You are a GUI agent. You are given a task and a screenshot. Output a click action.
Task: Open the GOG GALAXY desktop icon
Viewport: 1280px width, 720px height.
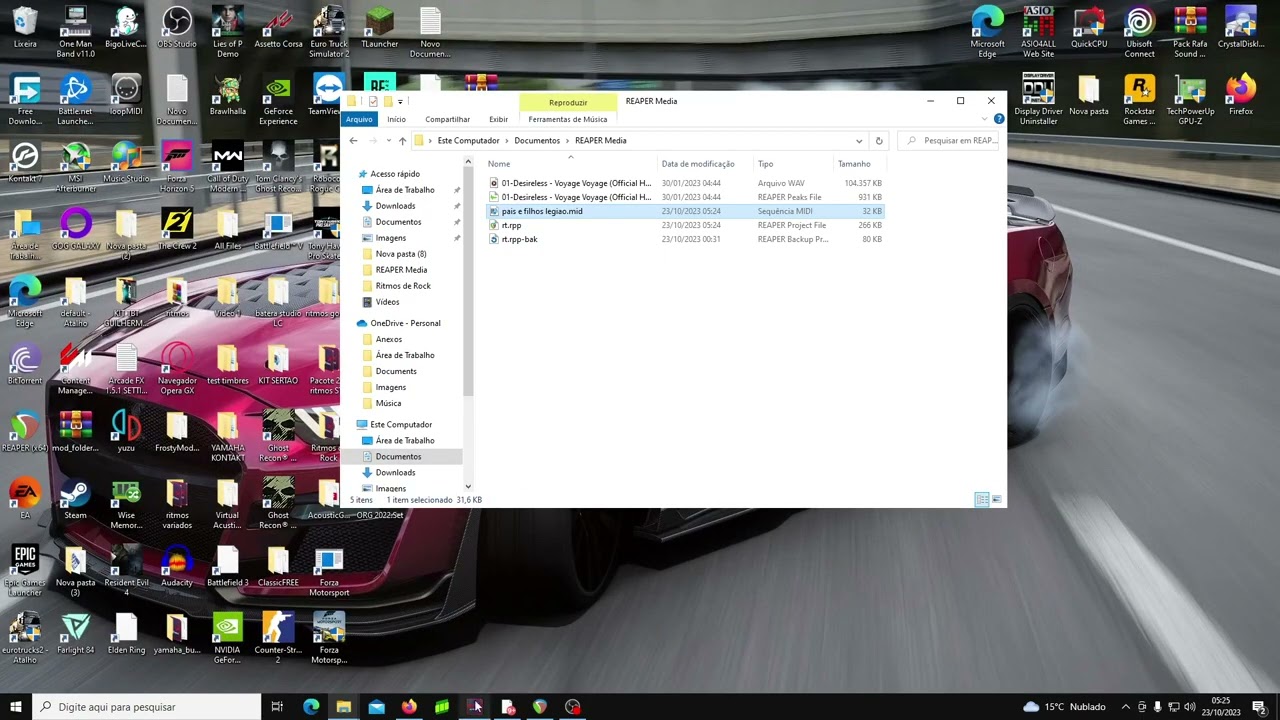pyautogui.click(x=75, y=230)
